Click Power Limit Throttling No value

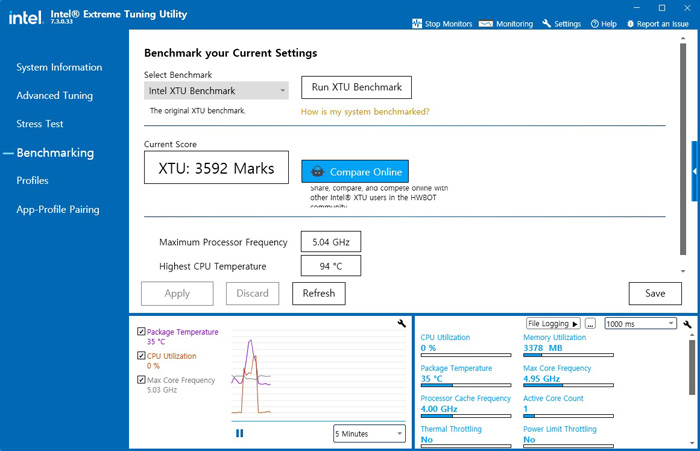529,439
